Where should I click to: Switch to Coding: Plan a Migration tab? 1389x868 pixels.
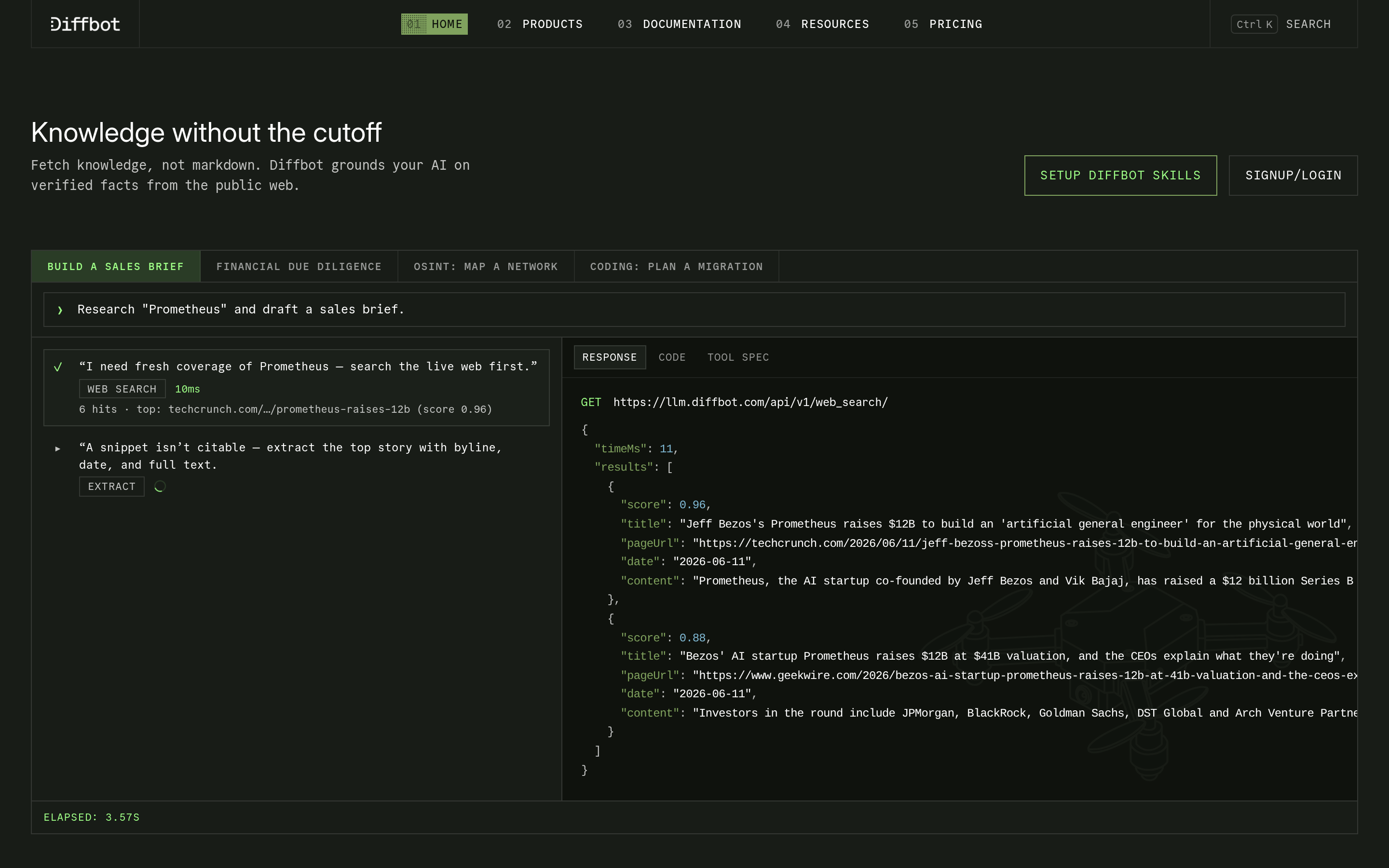click(676, 266)
